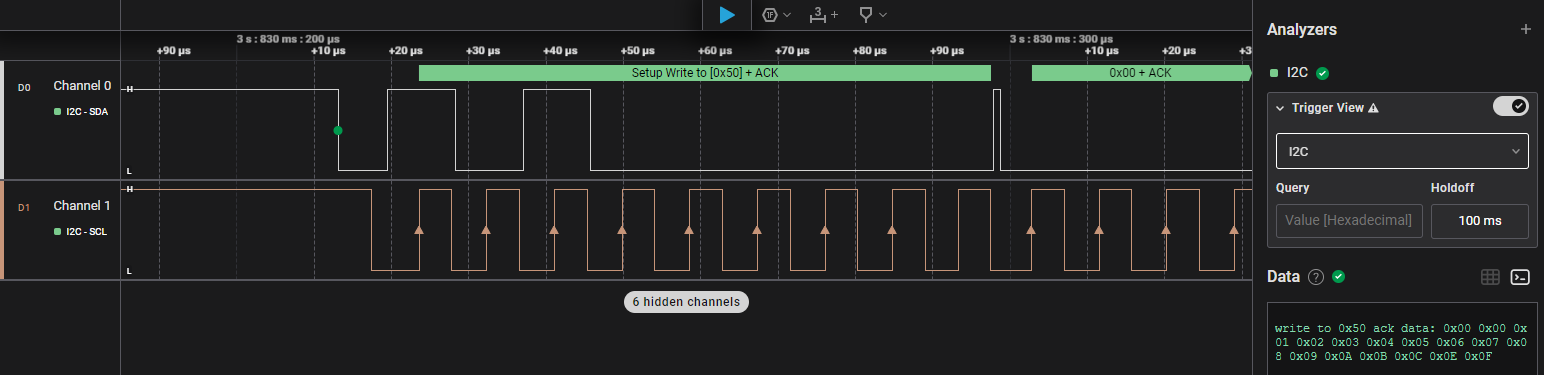Click the I2C analyzer green status checkmark

coord(1322,73)
